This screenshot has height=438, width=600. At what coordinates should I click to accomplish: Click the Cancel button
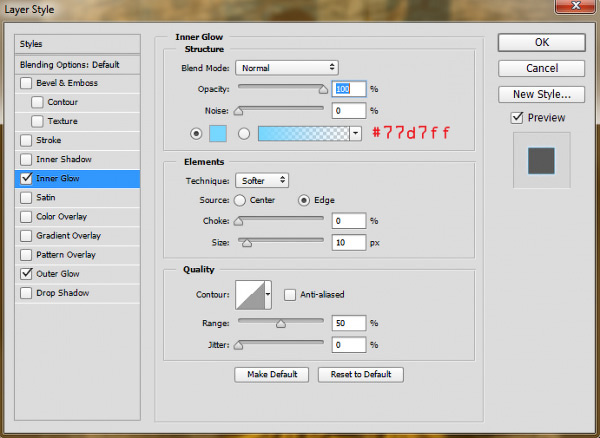coord(541,68)
